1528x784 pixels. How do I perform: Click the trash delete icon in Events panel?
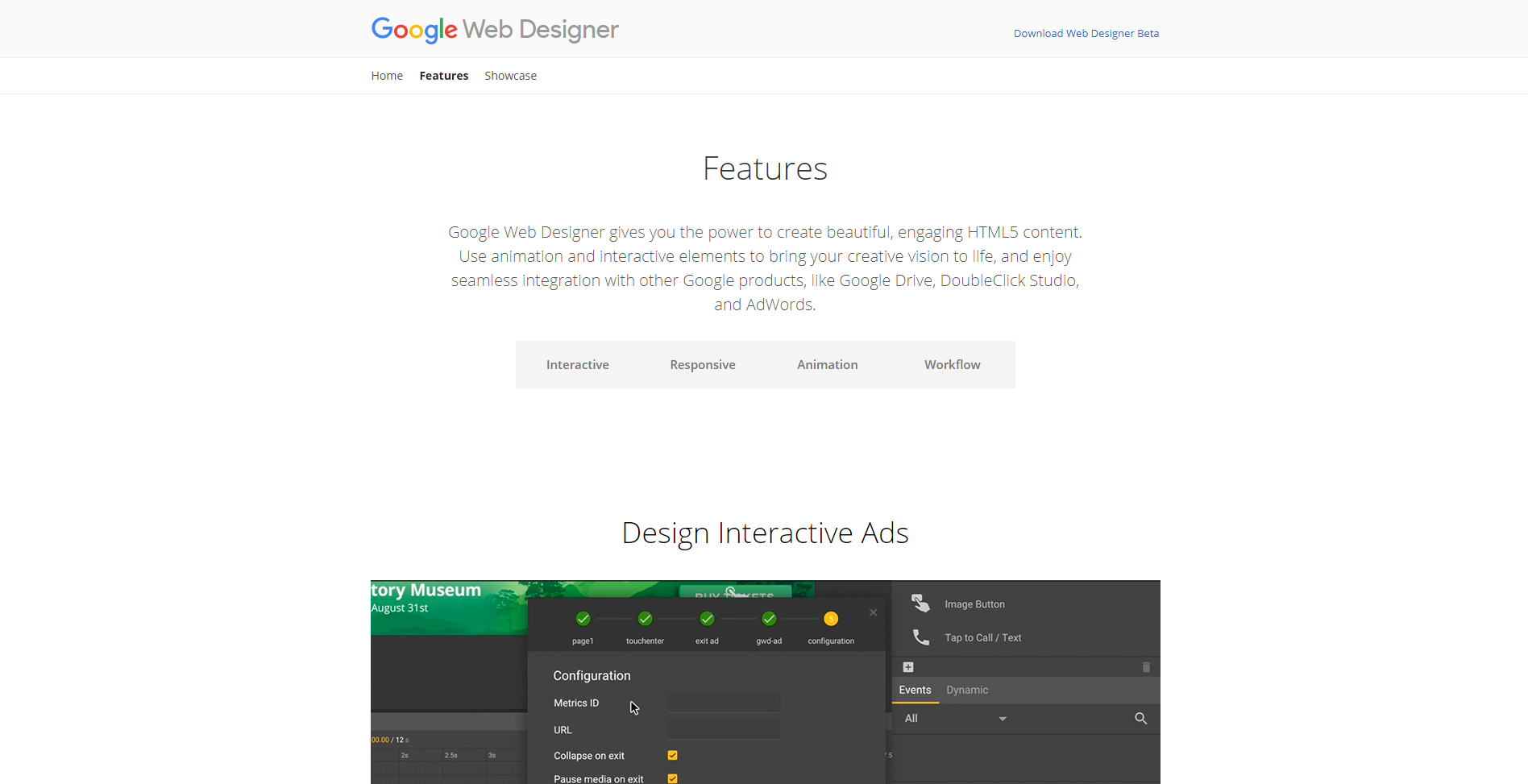pyautogui.click(x=1146, y=667)
